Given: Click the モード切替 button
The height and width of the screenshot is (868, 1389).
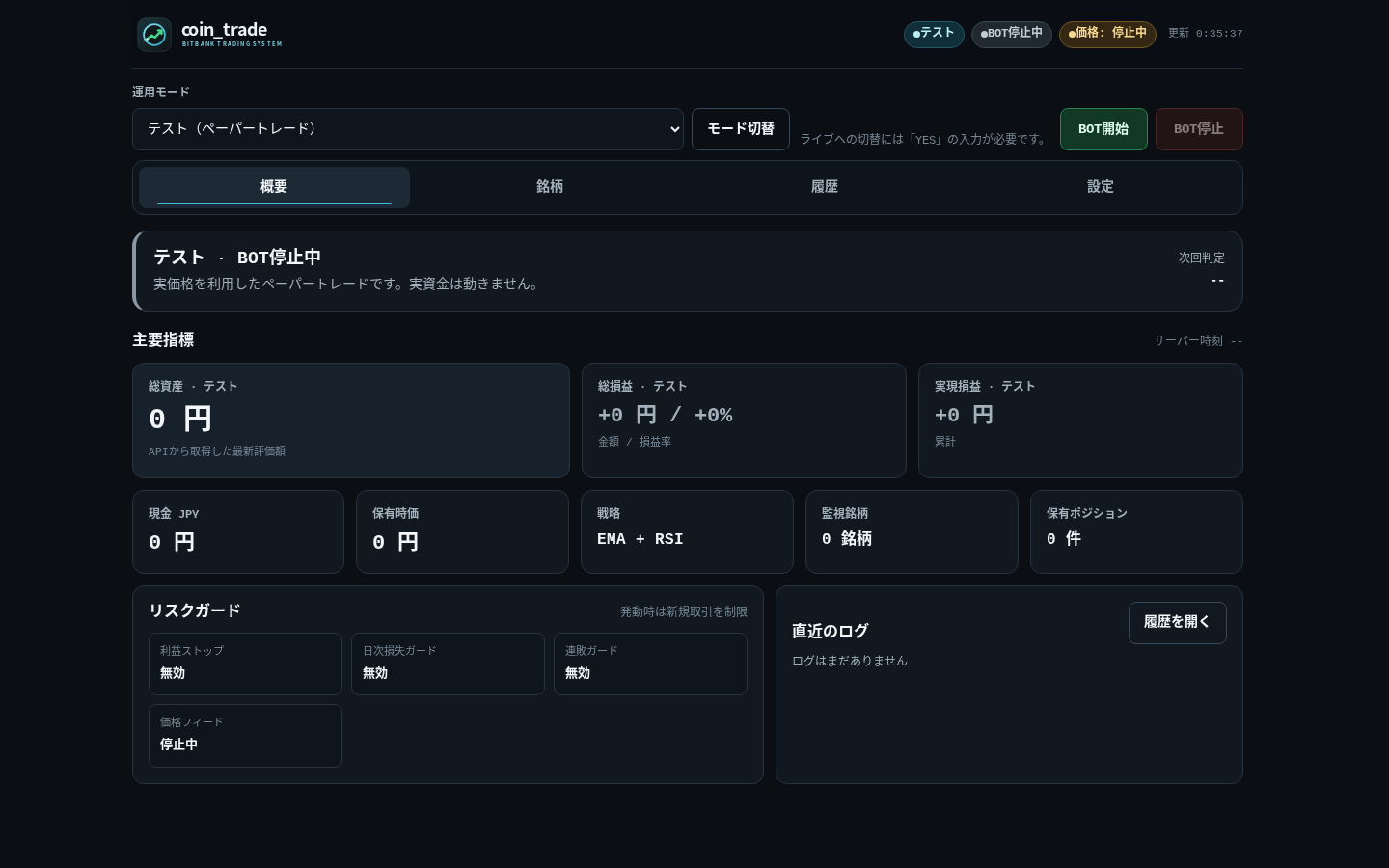Looking at the screenshot, I should [x=741, y=129].
